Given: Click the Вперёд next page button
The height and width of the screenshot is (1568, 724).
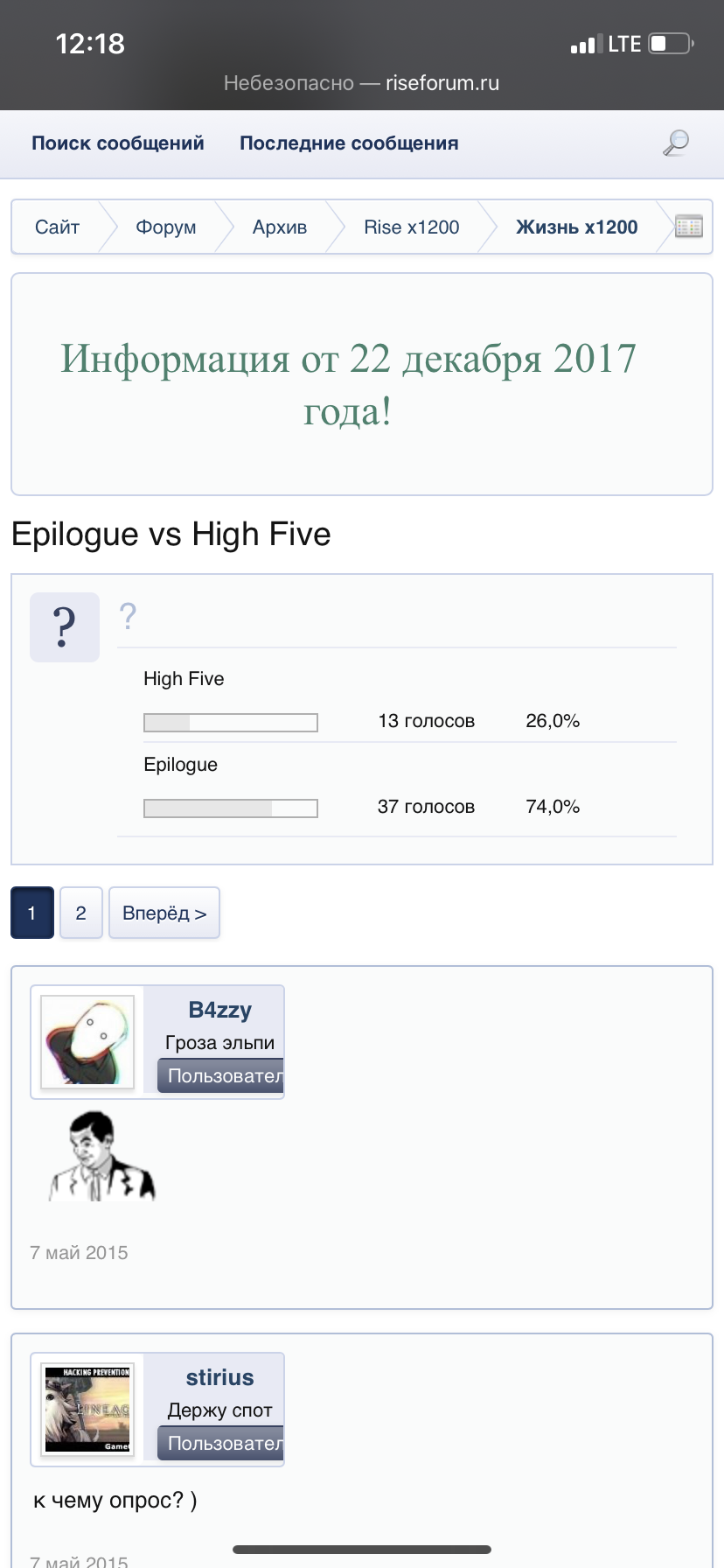Looking at the screenshot, I should pyautogui.click(x=164, y=913).
